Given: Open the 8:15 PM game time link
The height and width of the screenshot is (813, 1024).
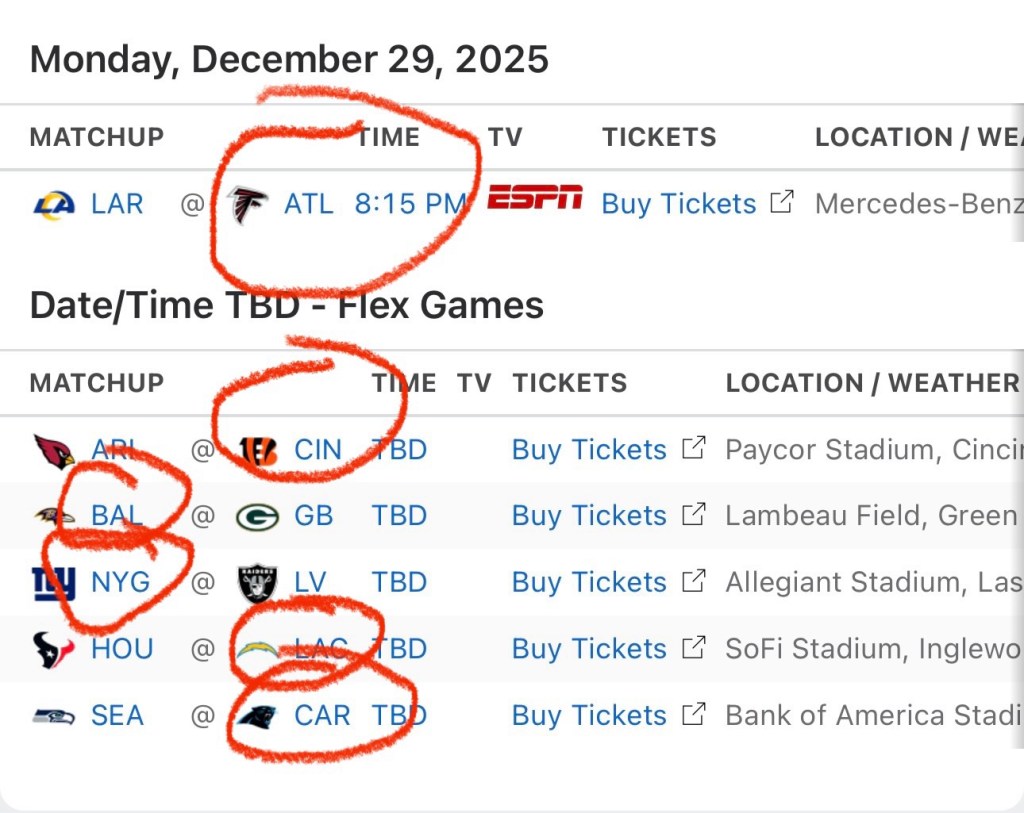Looking at the screenshot, I should point(411,204).
